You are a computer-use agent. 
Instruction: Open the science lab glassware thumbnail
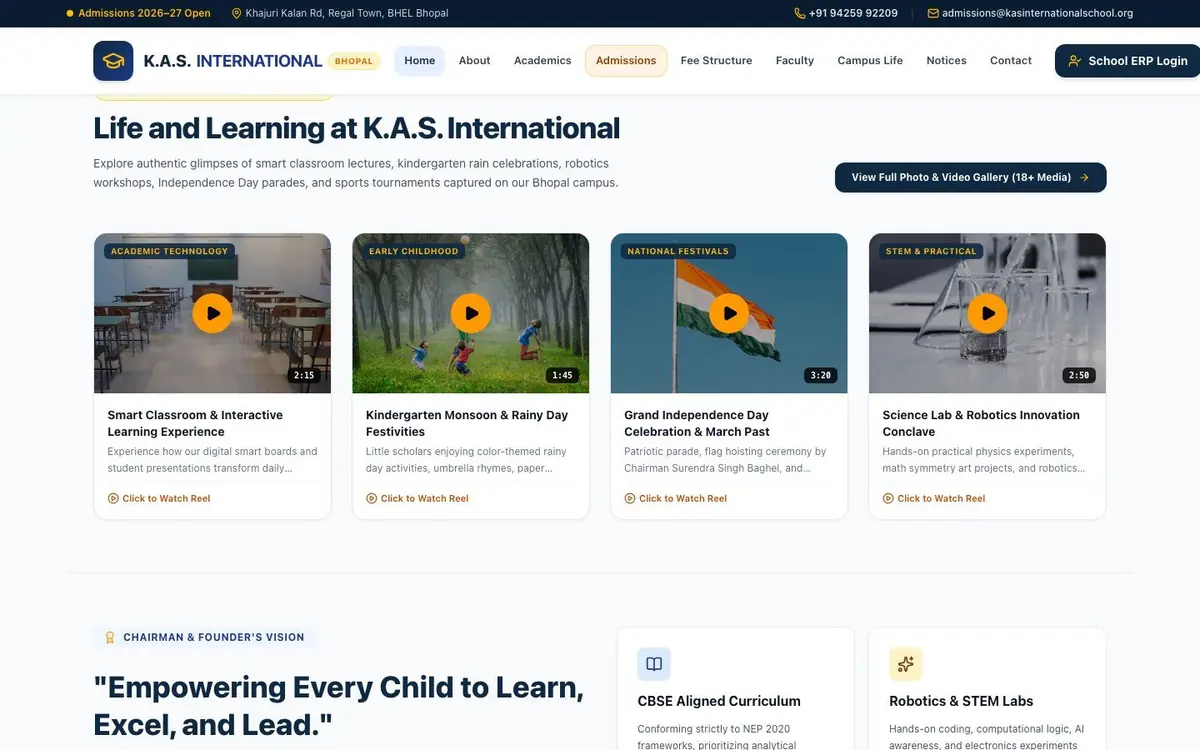point(988,313)
